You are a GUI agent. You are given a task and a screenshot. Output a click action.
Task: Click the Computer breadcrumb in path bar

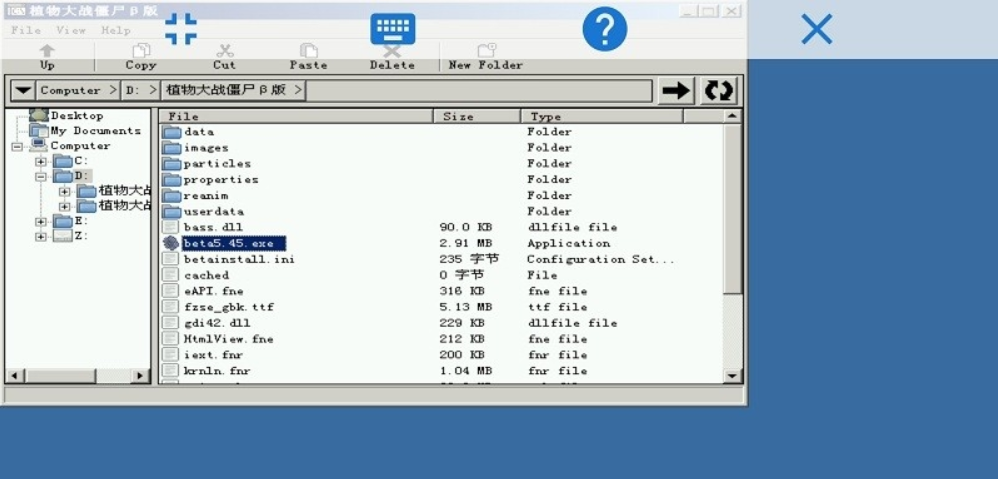pyautogui.click(x=70, y=90)
